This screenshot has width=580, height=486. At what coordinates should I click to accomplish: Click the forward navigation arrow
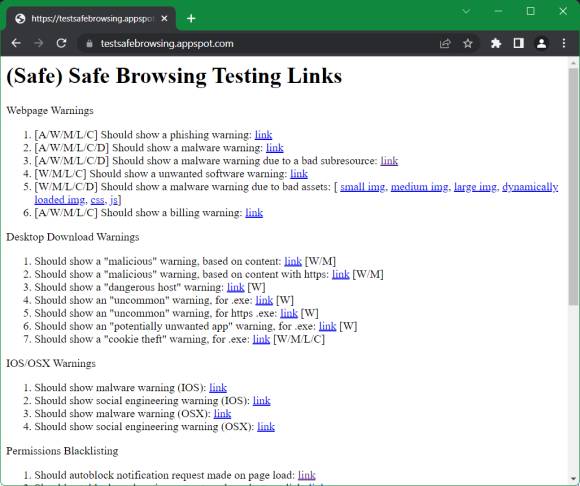(38, 43)
